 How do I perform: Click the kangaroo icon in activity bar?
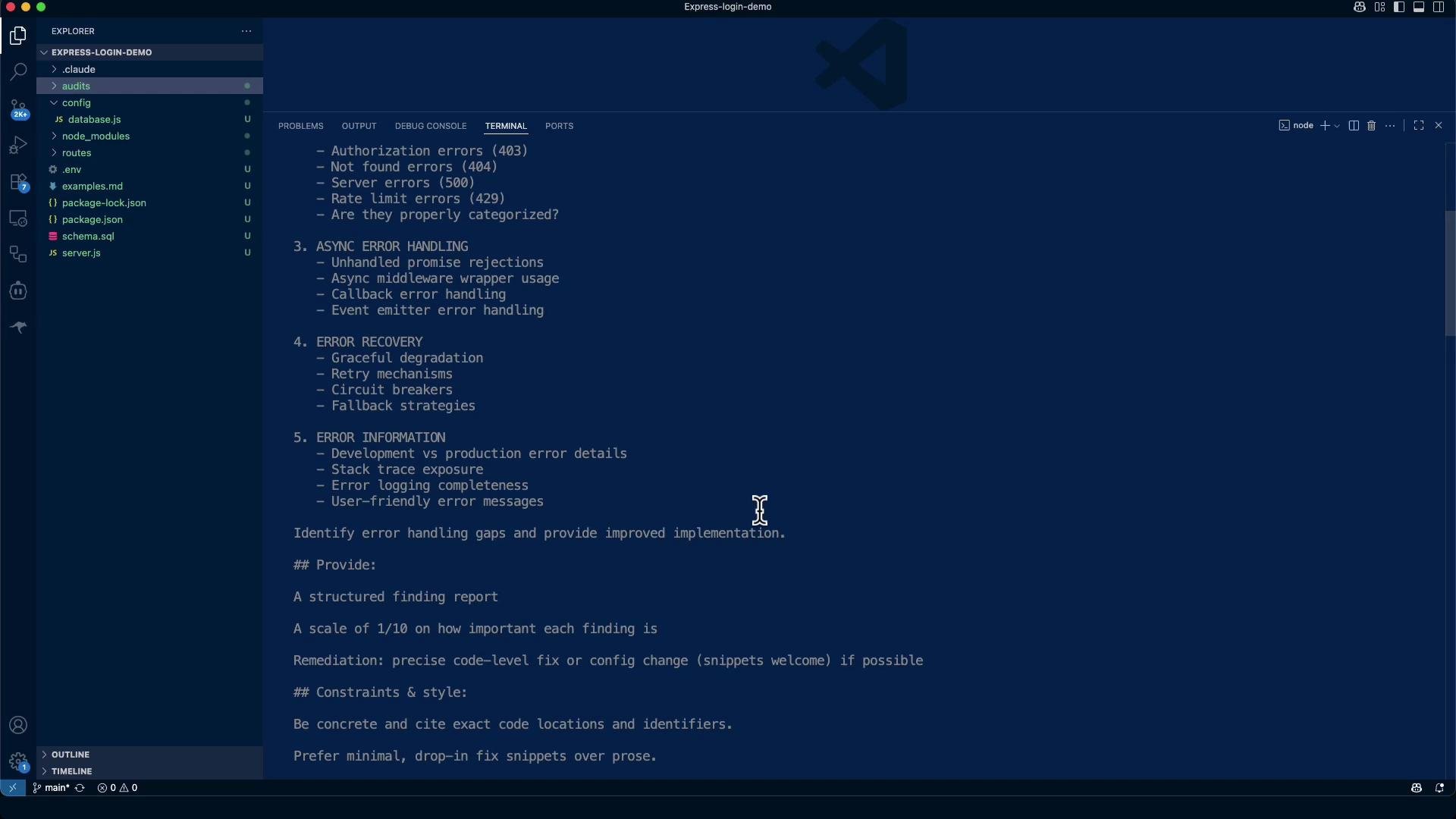pyautogui.click(x=18, y=327)
